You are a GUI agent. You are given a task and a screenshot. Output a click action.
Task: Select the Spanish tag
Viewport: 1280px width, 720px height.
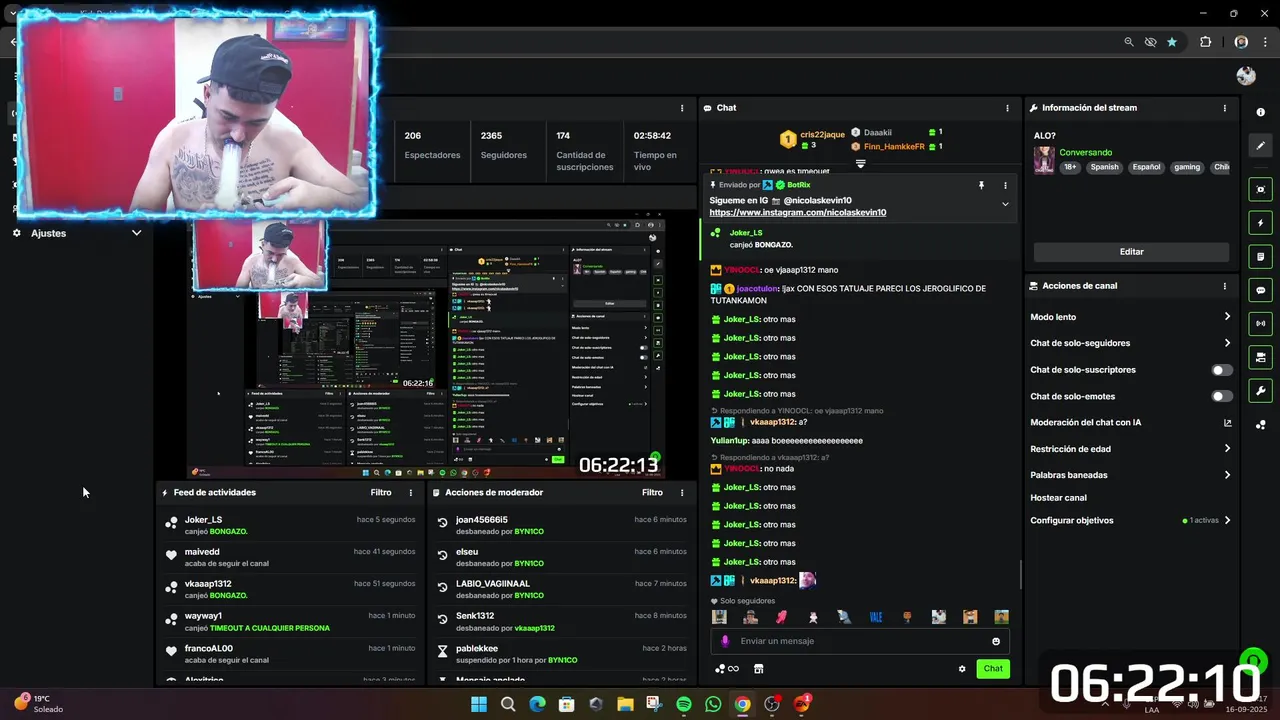(x=1104, y=167)
